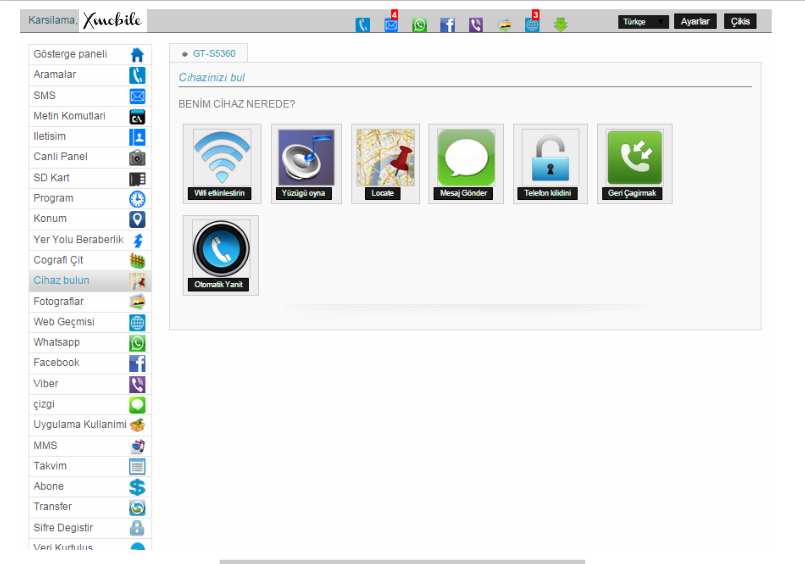Open the Facebook icon in top toolbar
Viewport: 805px width, 564px height.
click(448, 25)
